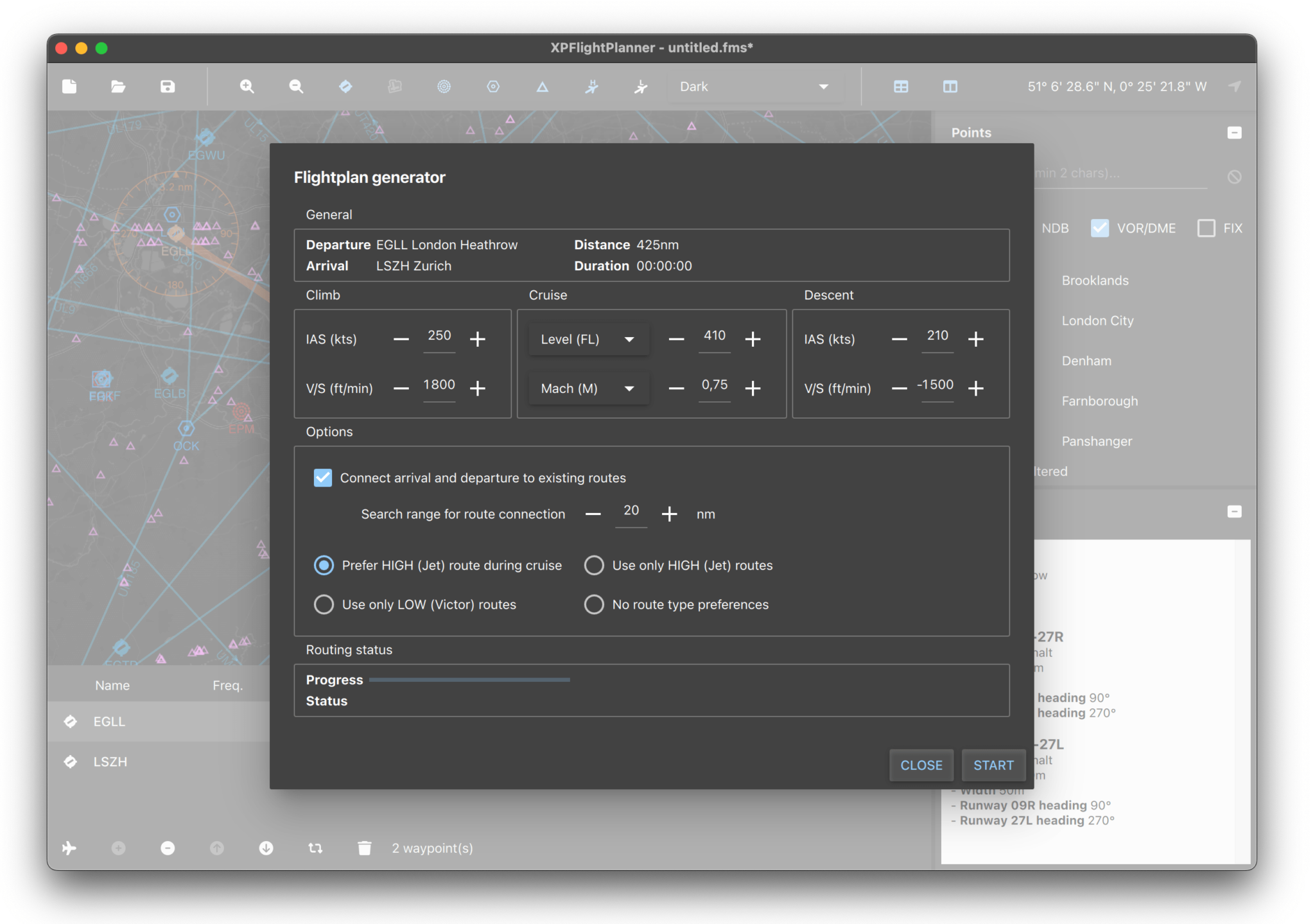Screen dimensions: 1315x924
Task: Open the cruise Level (FL) dropdown
Action: pyautogui.click(x=588, y=339)
